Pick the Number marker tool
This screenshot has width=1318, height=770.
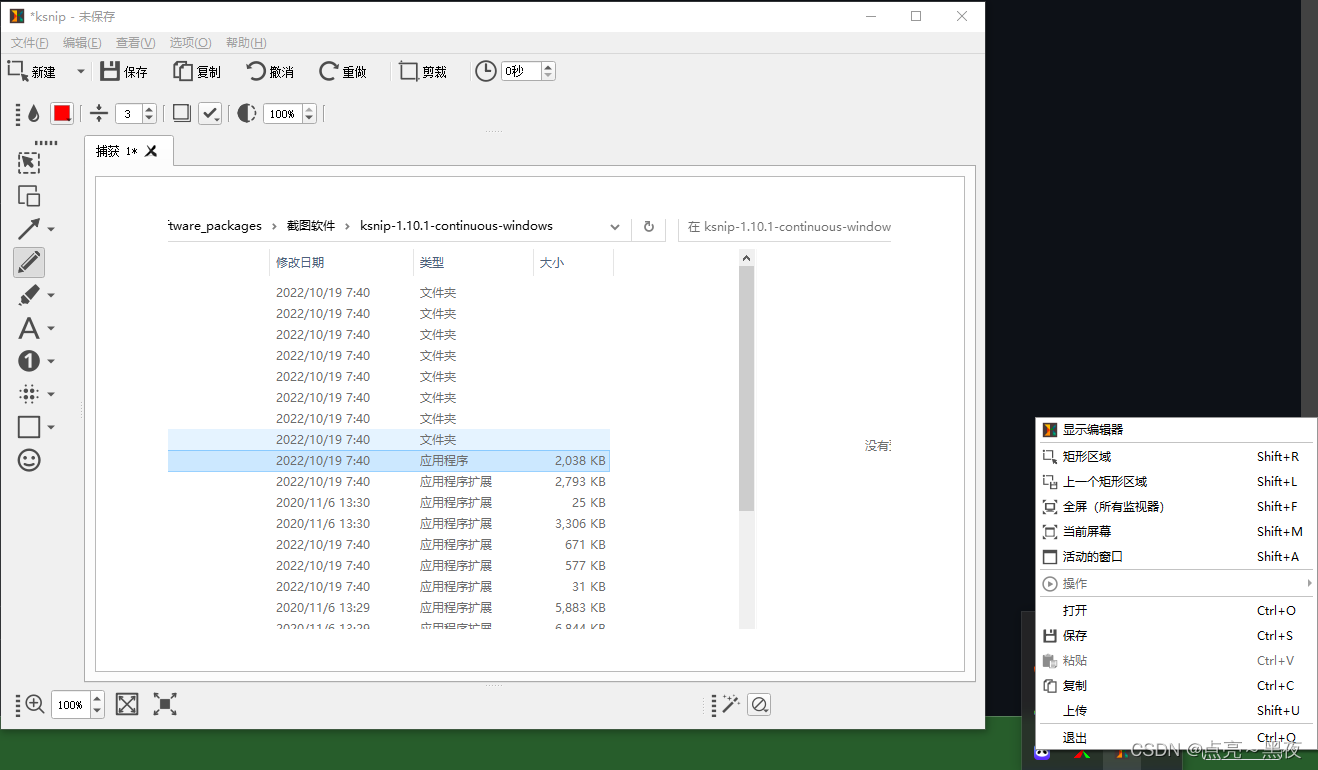[29, 361]
